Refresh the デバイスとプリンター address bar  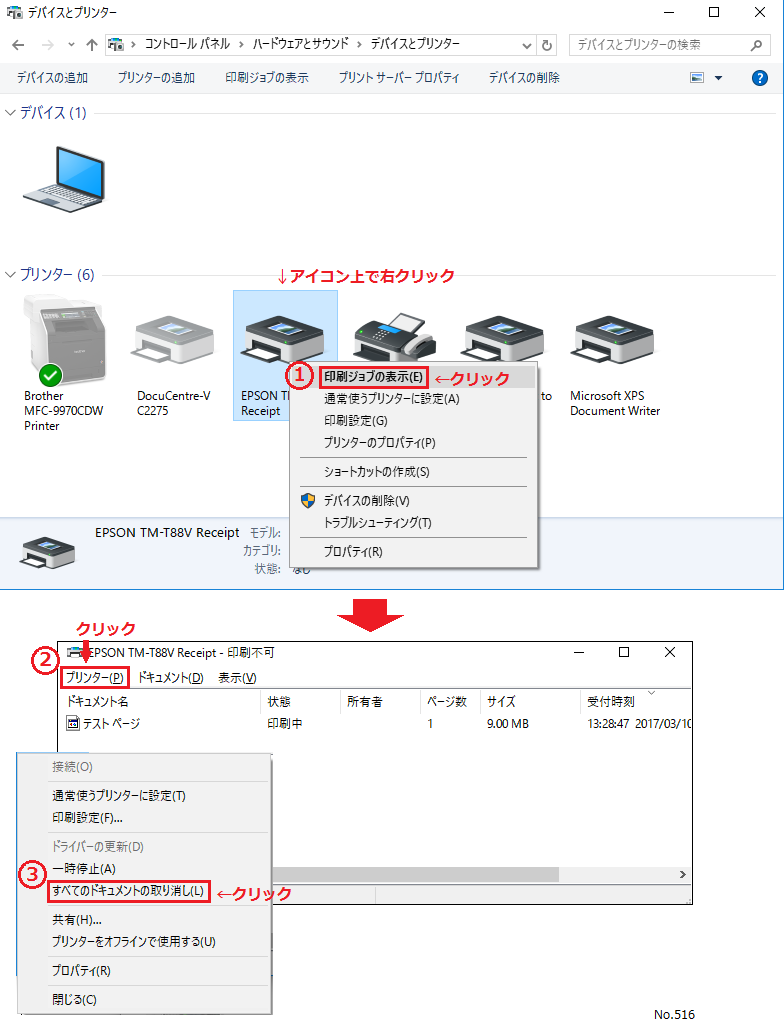tap(547, 45)
